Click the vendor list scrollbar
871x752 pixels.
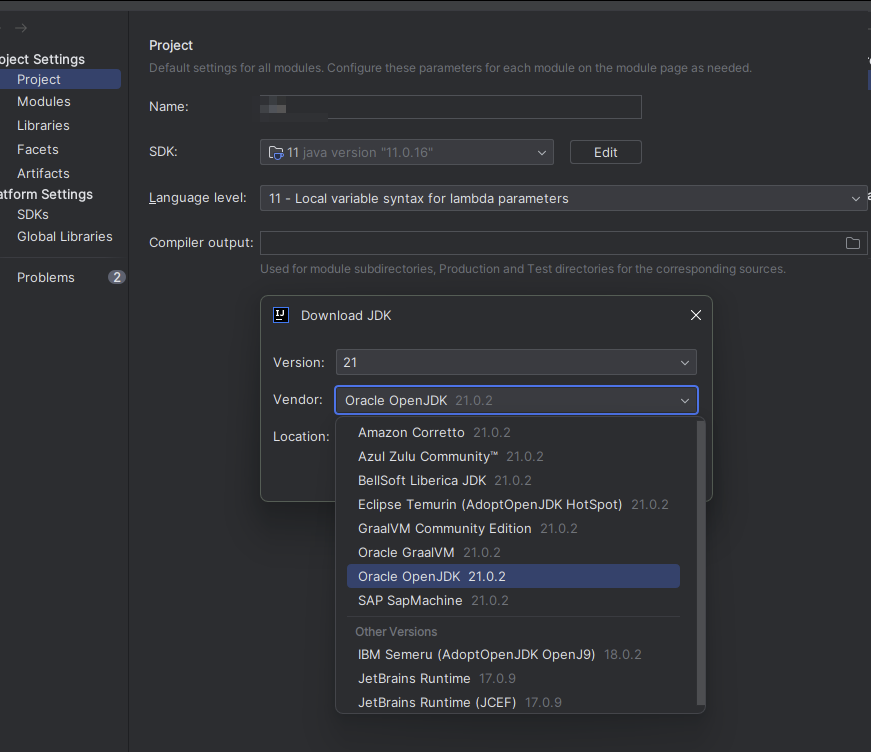click(x=701, y=563)
